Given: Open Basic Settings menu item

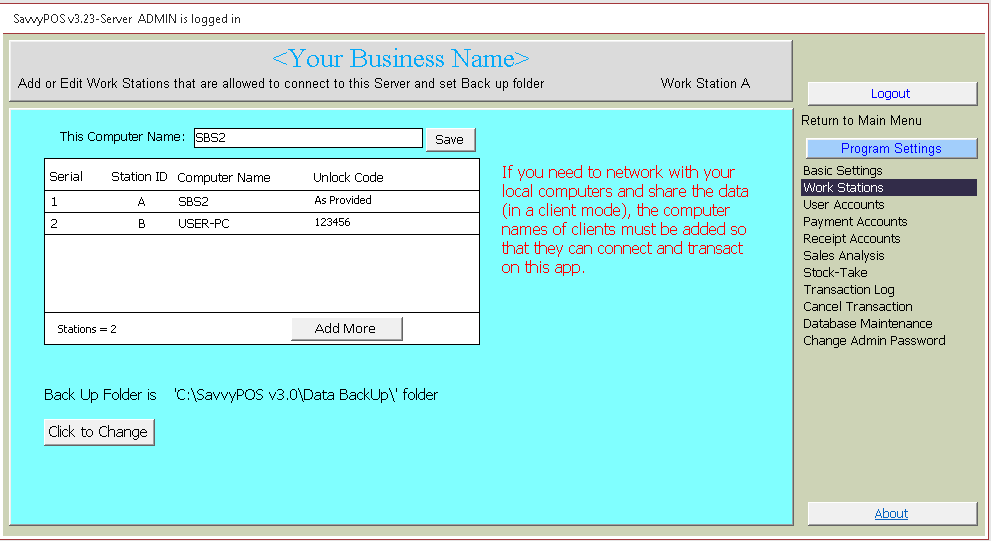Looking at the screenshot, I should [x=842, y=171].
